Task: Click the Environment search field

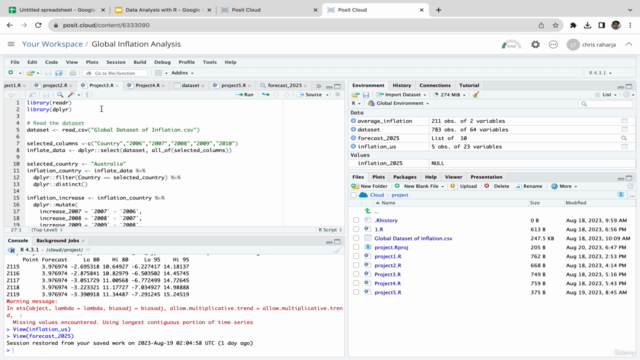Action: point(605,104)
